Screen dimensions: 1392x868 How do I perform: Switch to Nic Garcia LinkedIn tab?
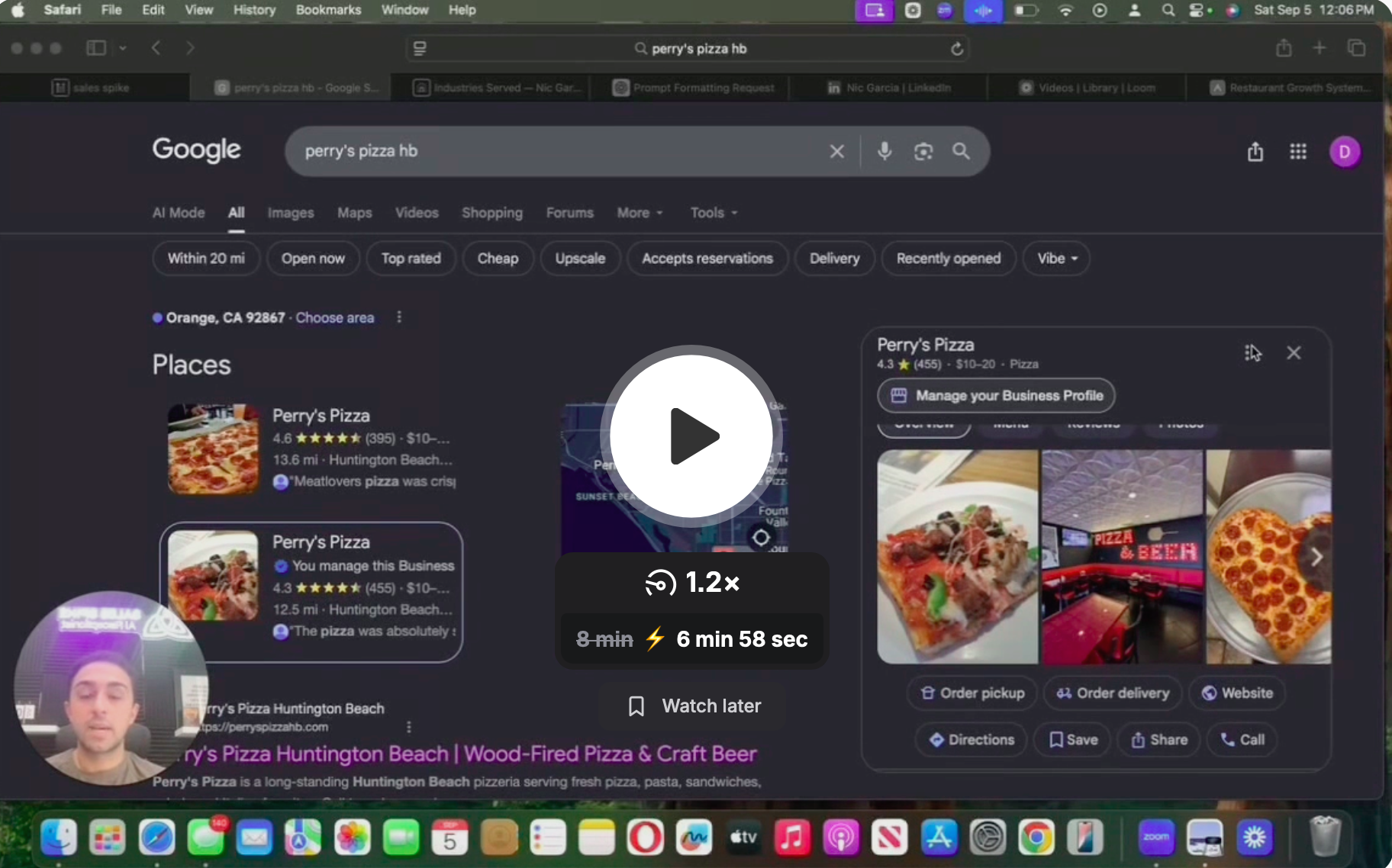(x=888, y=88)
